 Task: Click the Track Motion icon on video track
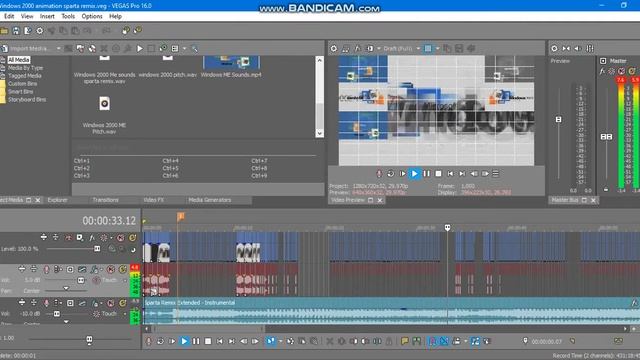[80, 238]
